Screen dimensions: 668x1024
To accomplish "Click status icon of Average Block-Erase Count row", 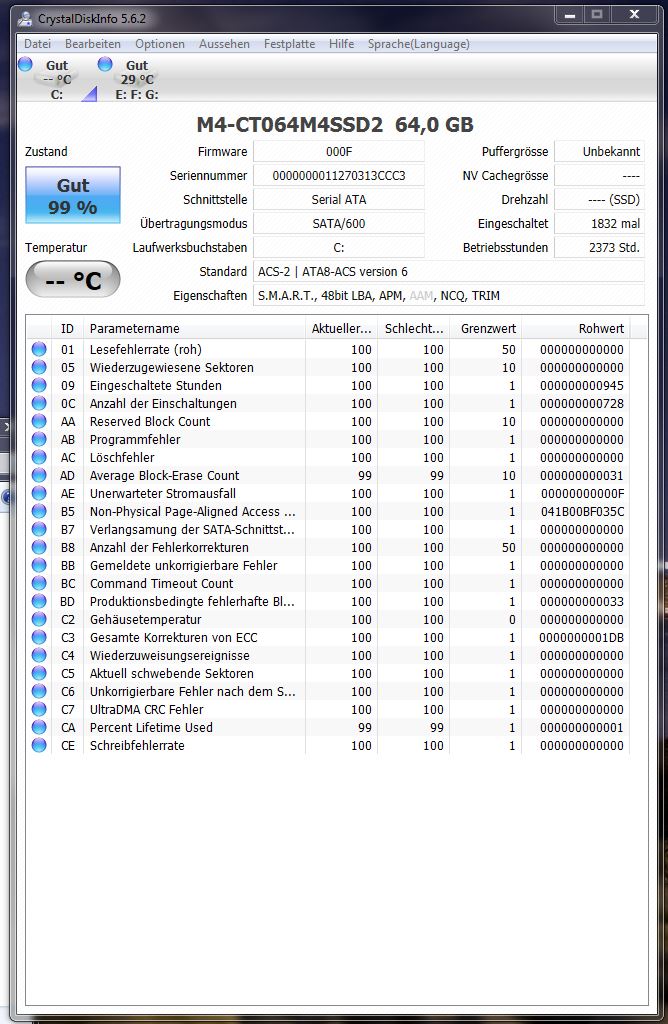I will (39, 475).
